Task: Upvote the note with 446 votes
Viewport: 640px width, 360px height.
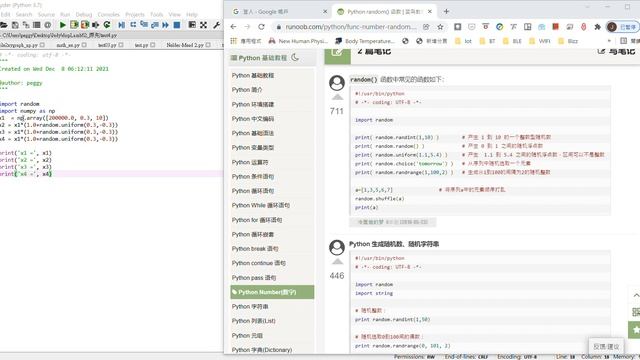Action: click(337, 262)
